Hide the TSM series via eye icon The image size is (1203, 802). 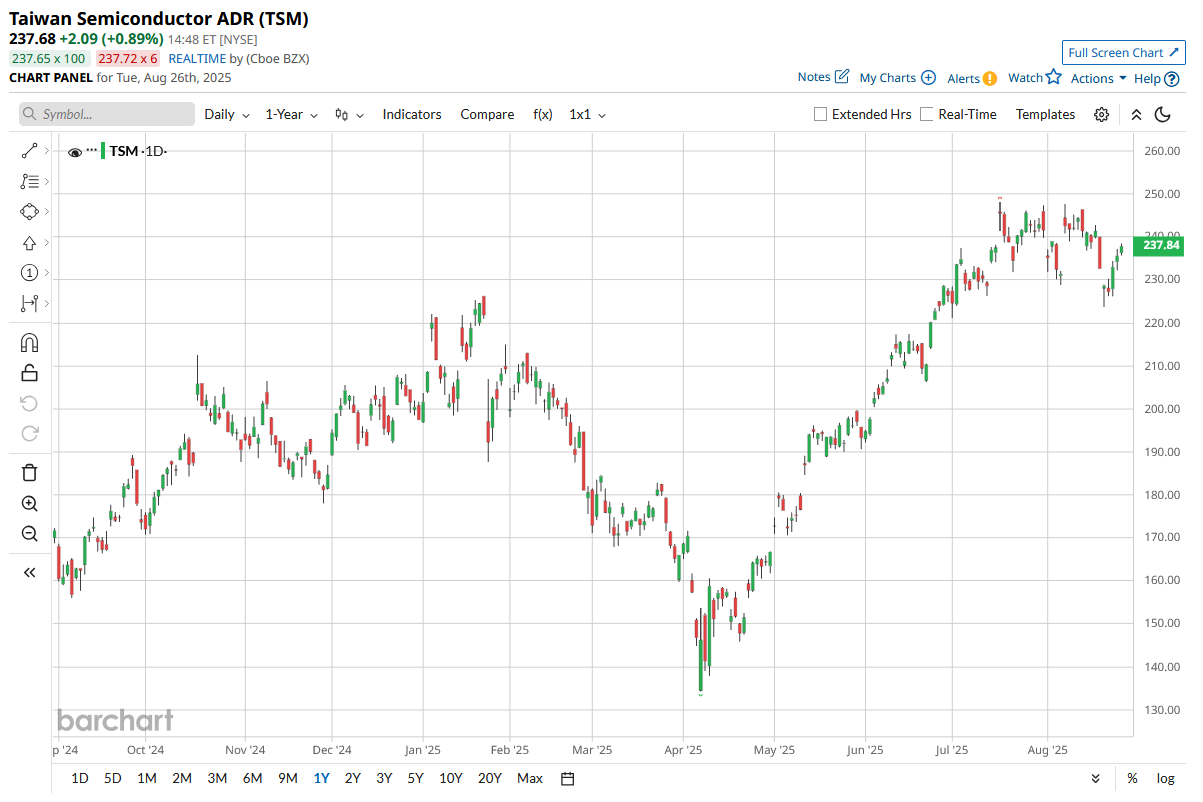click(74, 152)
